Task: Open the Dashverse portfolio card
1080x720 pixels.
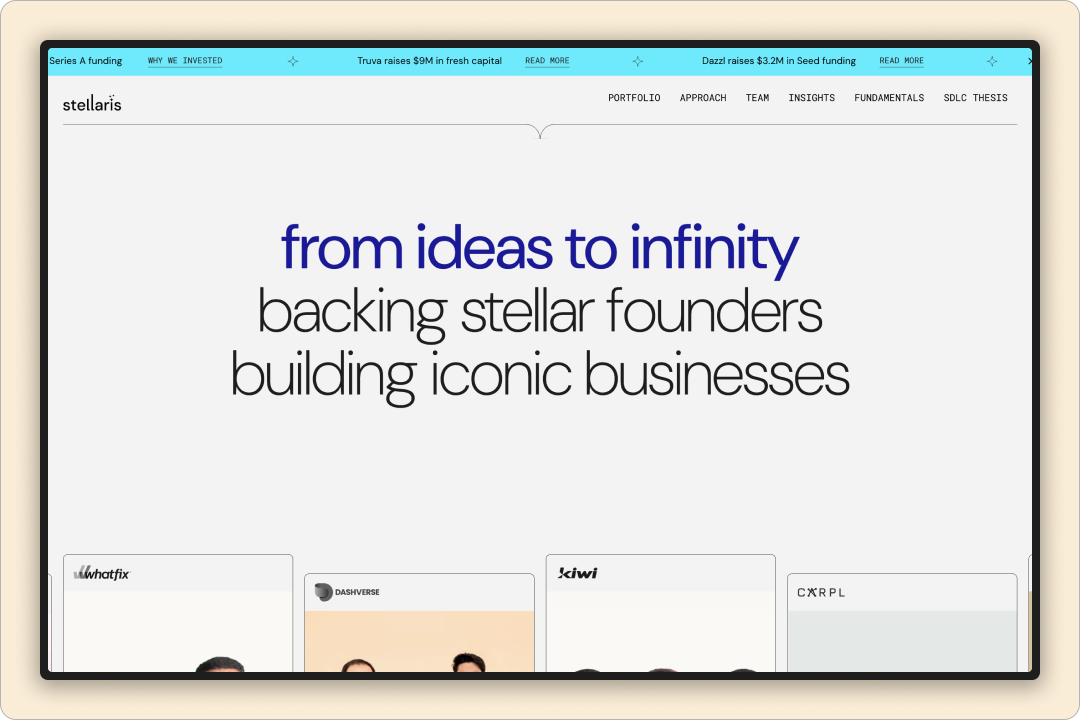Action: tap(419, 623)
